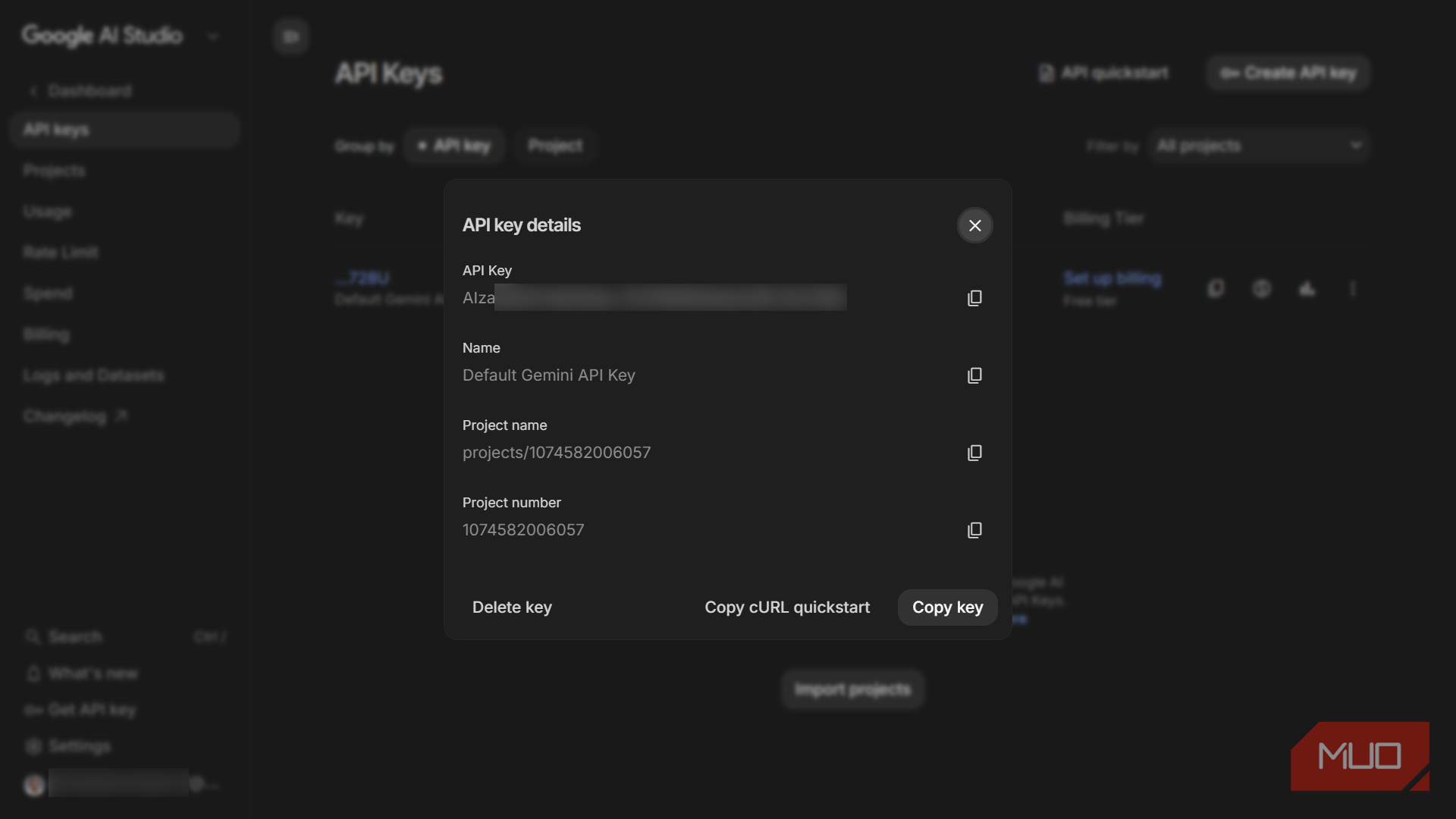The width and height of the screenshot is (1456, 819).
Task: Open Projects in the sidebar
Action: click(x=54, y=171)
